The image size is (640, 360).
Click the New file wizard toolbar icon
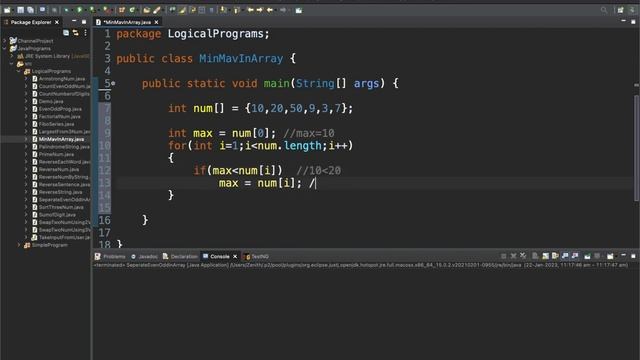[x=7, y=10]
